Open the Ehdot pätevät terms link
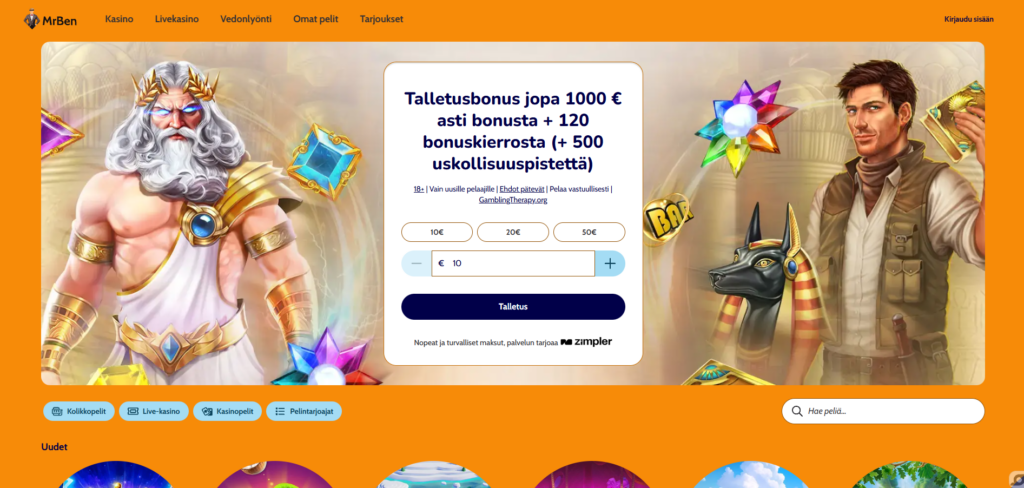This screenshot has height=488, width=1024. click(522, 189)
